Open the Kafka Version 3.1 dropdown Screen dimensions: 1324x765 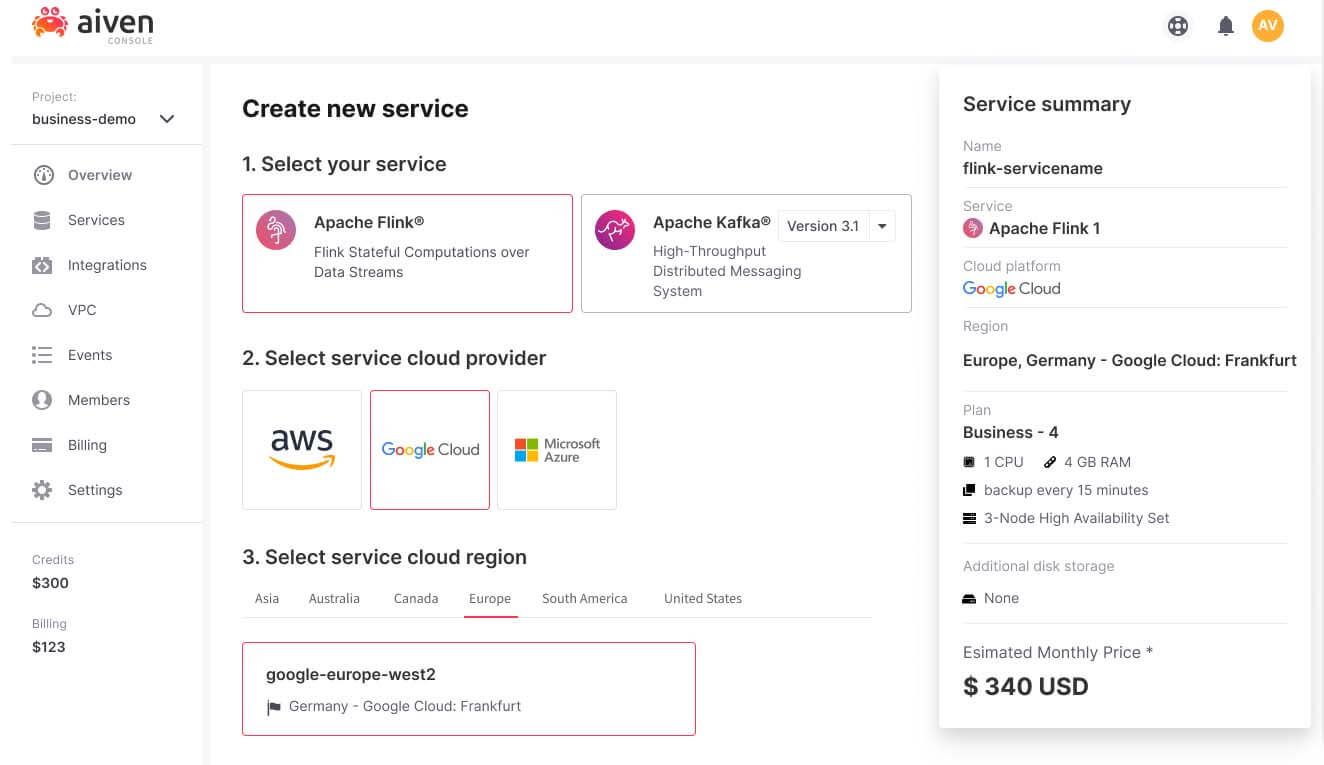(x=836, y=226)
